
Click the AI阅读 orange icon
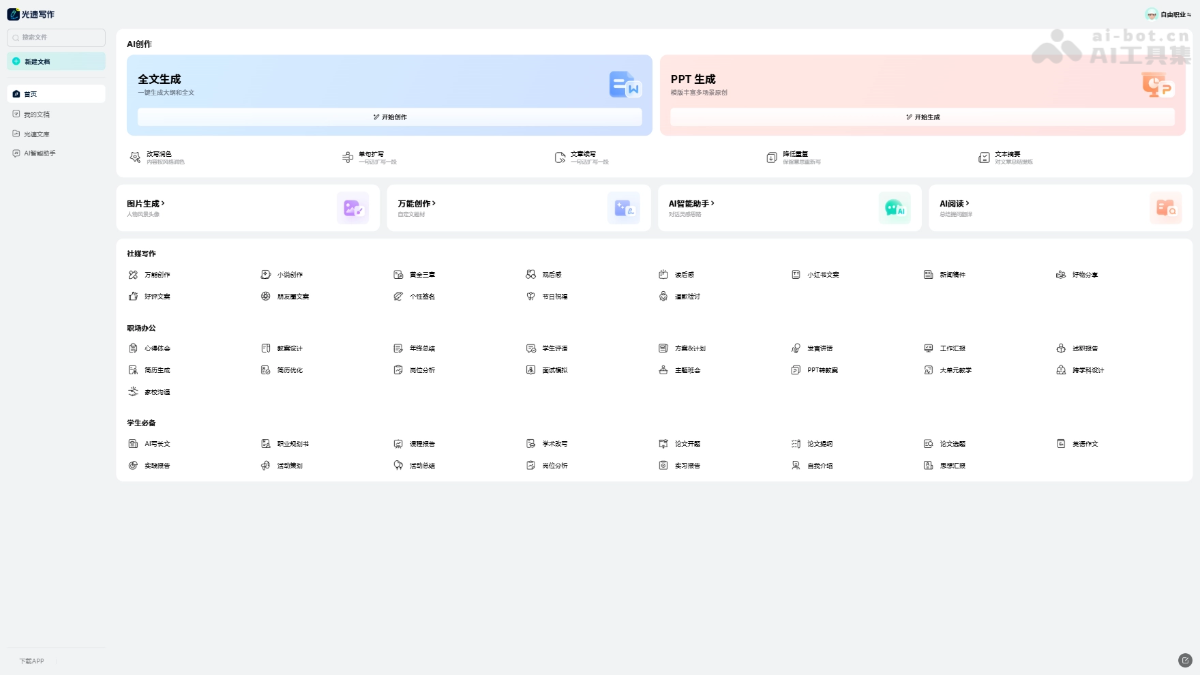pyautogui.click(x=1166, y=208)
